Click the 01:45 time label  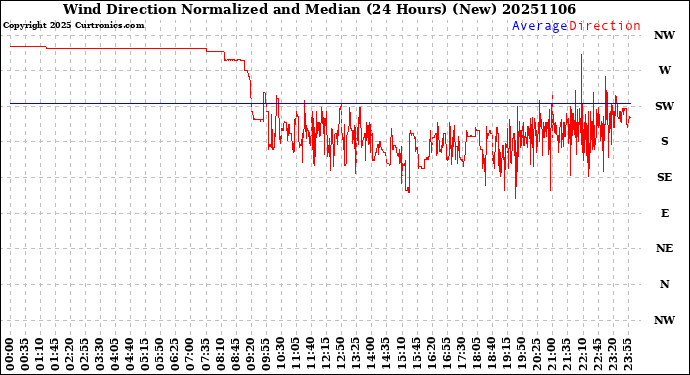pyautogui.click(x=55, y=355)
